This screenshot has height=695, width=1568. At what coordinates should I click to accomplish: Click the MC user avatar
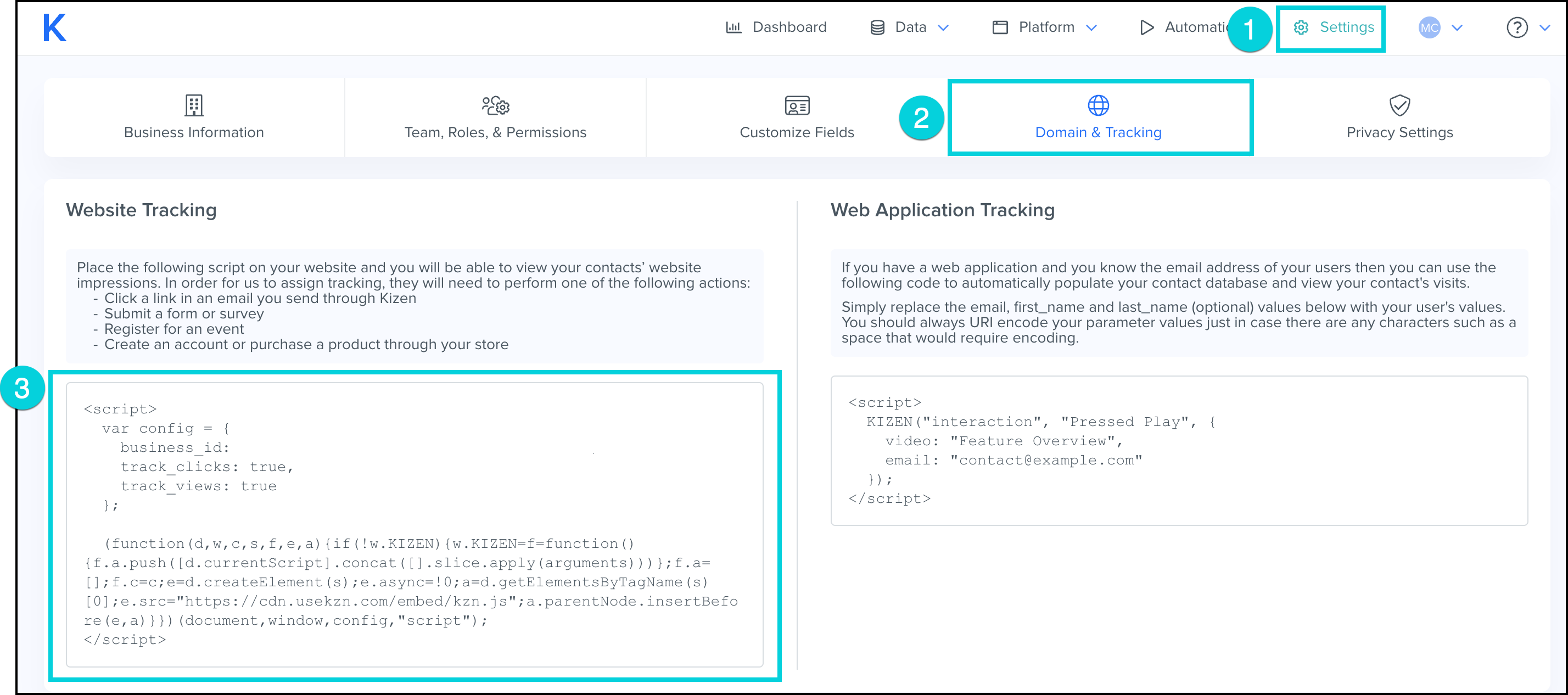point(1429,27)
